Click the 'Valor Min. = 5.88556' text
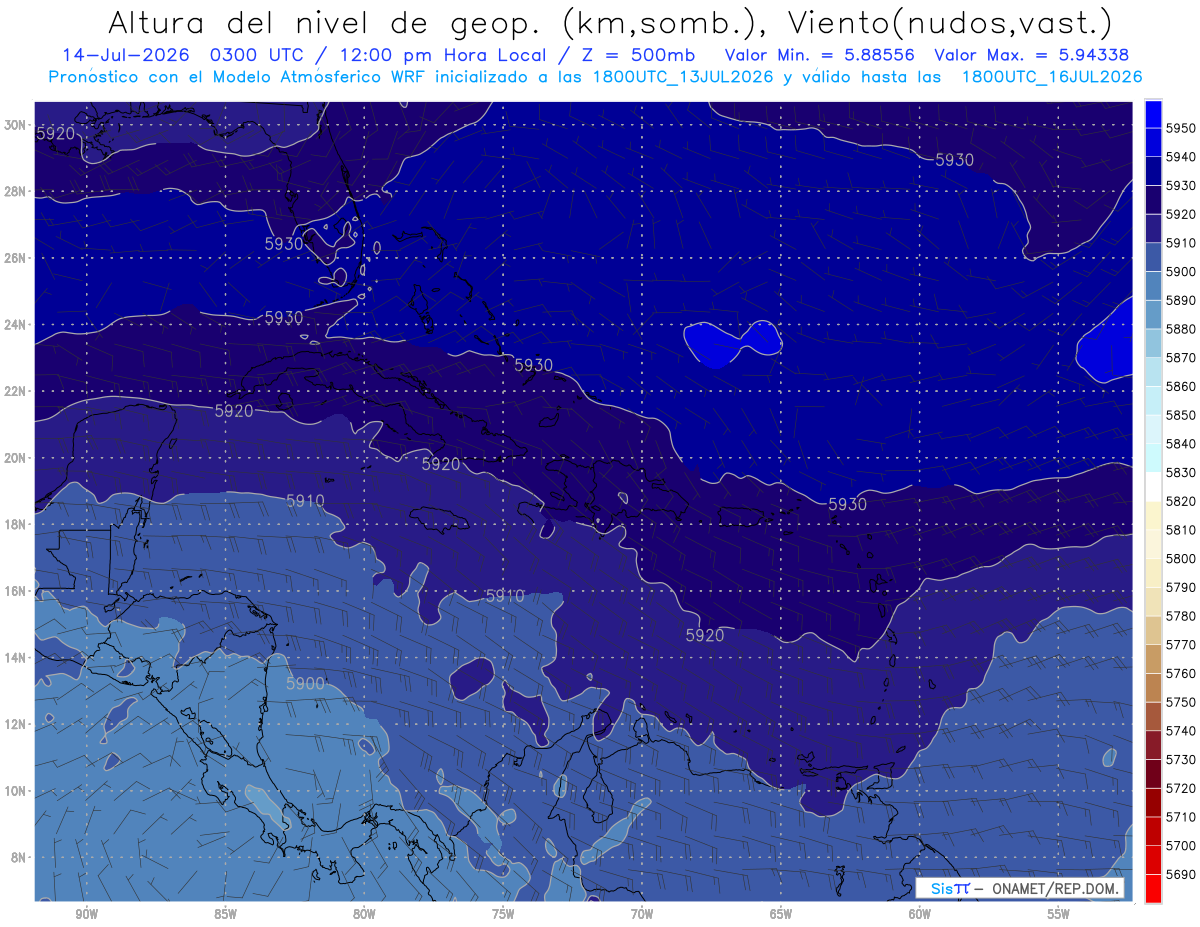This screenshot has height=927, width=1200. coord(820,55)
